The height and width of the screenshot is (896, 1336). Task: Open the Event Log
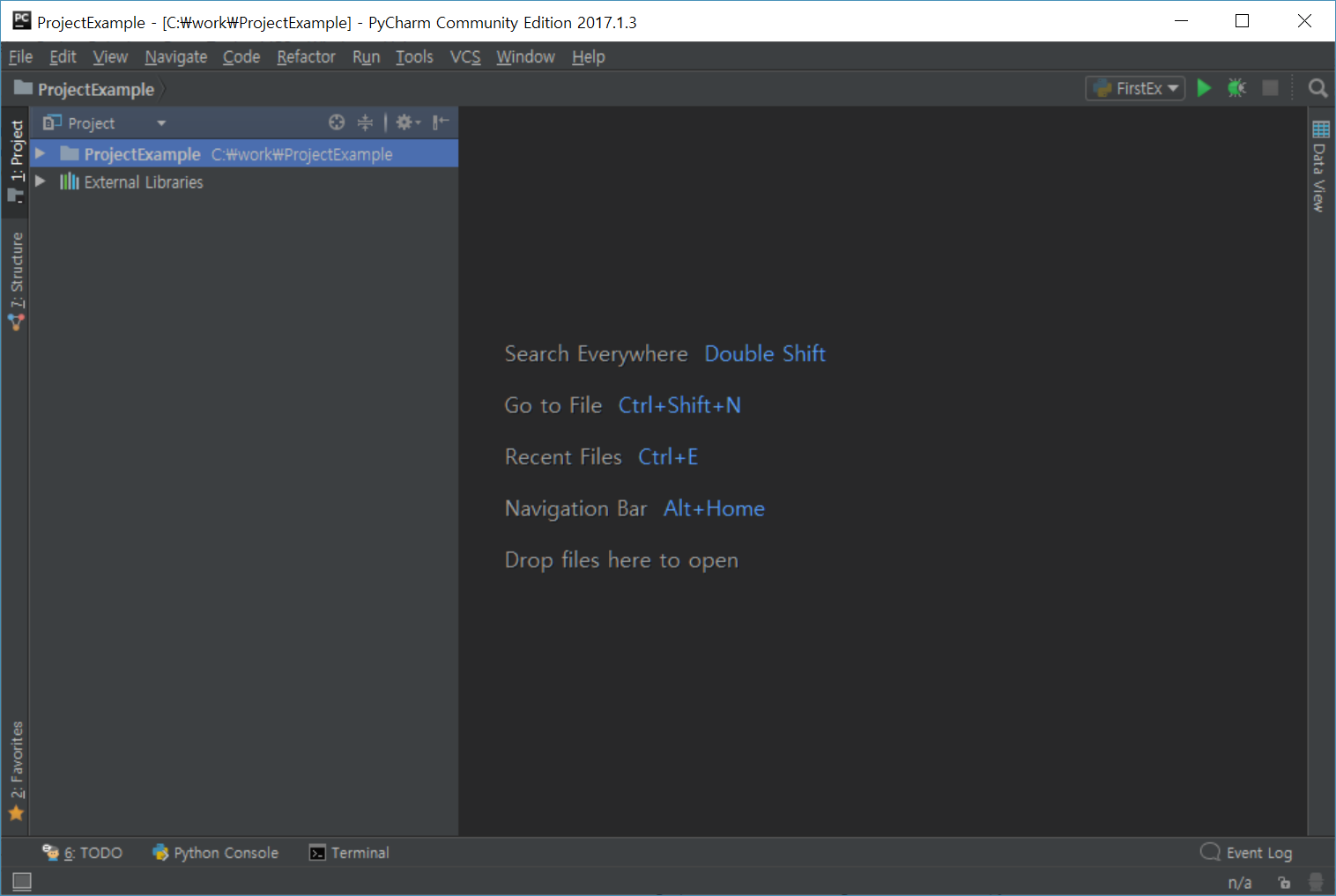pyautogui.click(x=1247, y=853)
